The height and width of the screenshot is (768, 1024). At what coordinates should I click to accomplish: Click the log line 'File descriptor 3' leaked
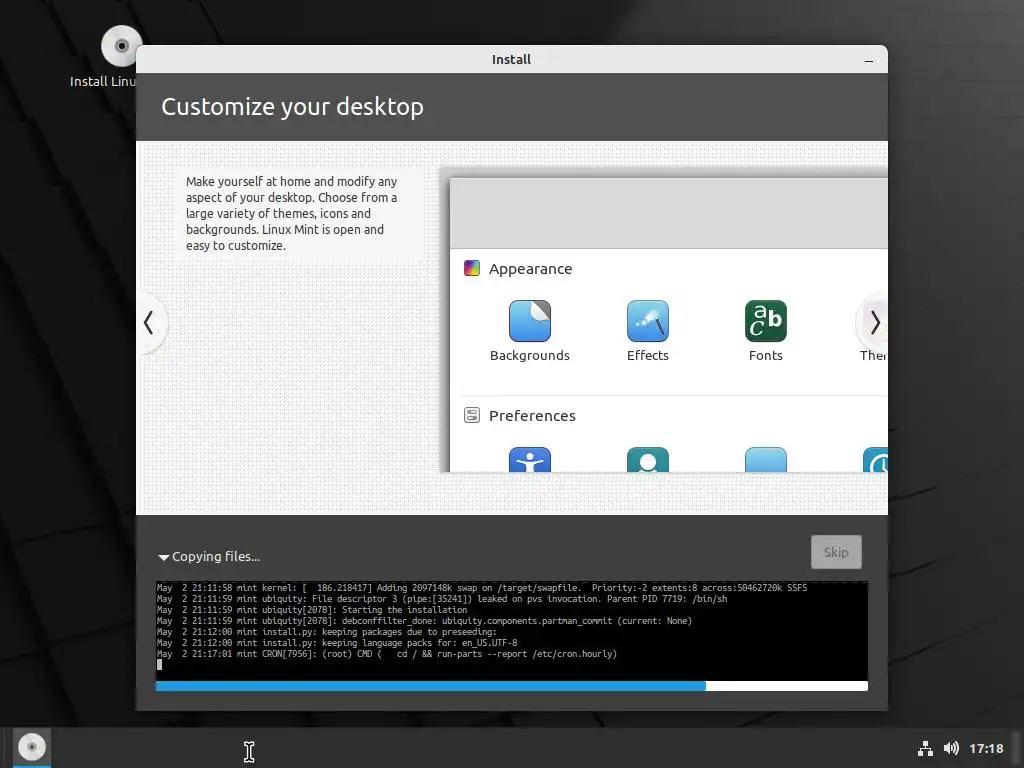(441, 599)
